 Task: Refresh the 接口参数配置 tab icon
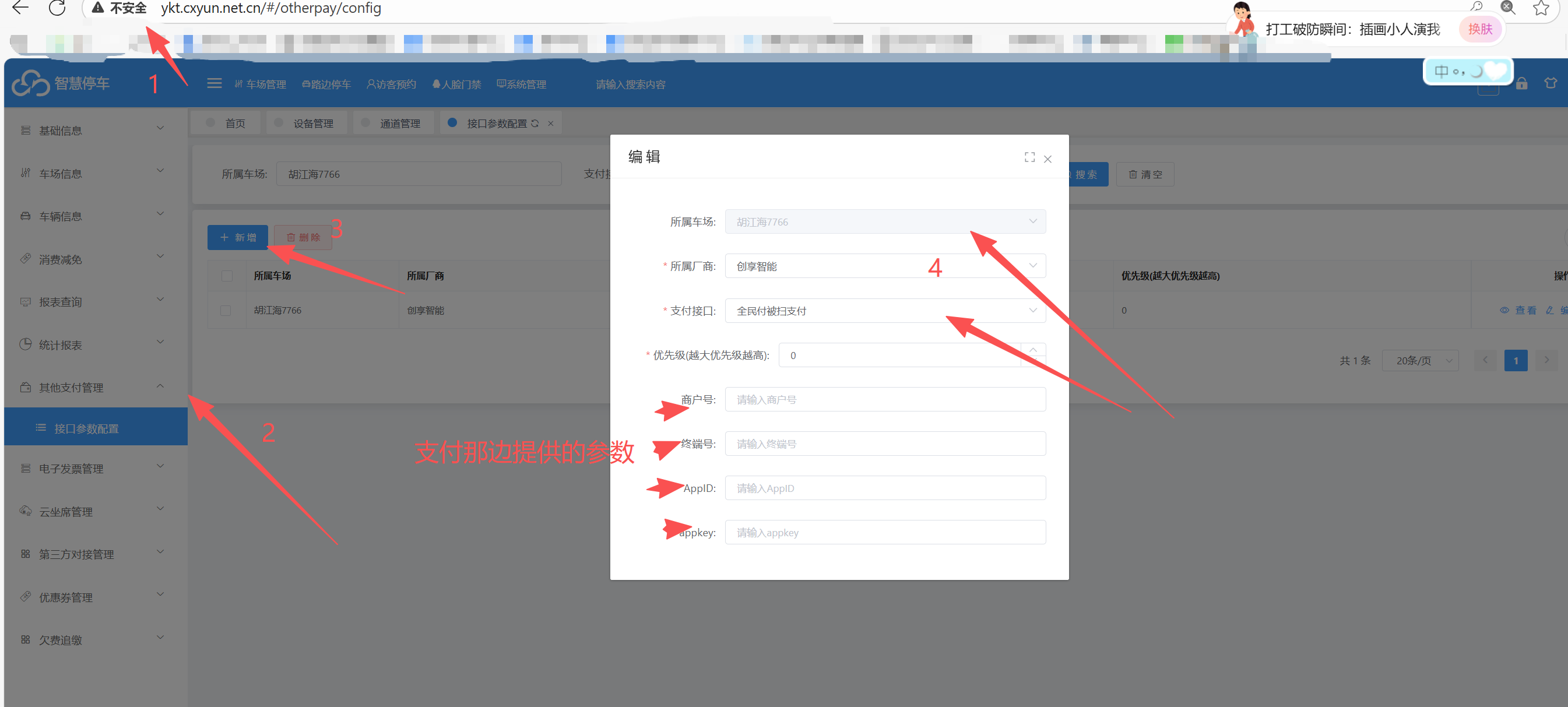[x=535, y=124]
